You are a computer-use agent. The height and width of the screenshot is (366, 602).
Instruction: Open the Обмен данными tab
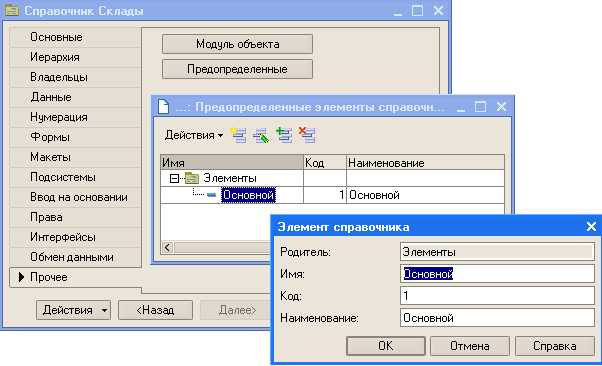[x=75, y=257]
